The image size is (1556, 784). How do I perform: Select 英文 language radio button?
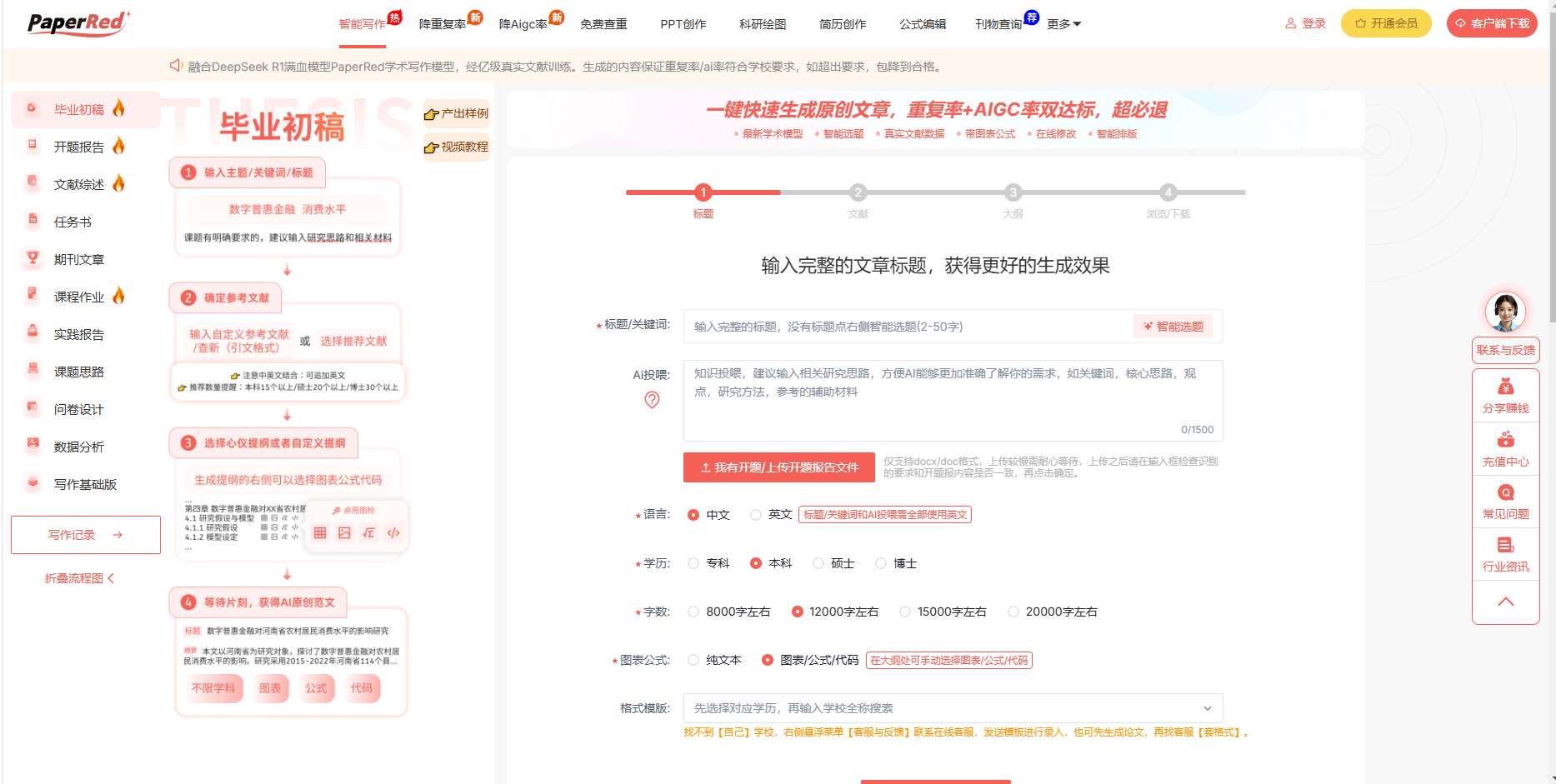point(756,515)
